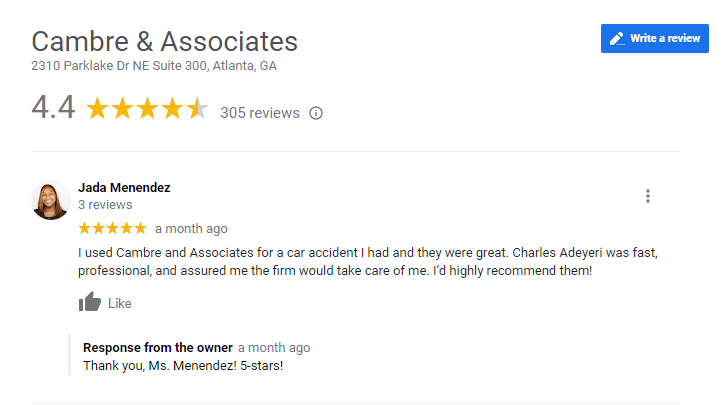Screen dimensions: 722x405
Task: Click the thumbs-up Like icon
Action: click(90, 302)
